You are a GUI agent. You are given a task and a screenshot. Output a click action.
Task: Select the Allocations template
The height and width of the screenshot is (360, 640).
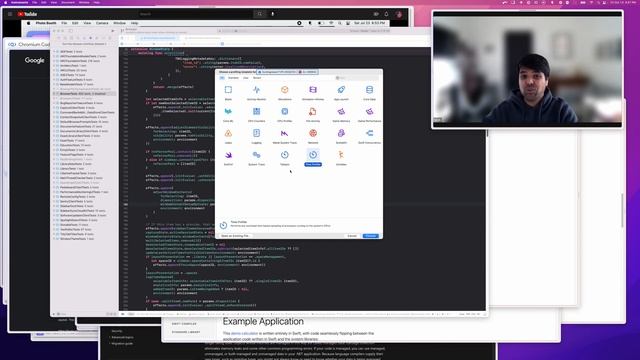click(x=284, y=93)
